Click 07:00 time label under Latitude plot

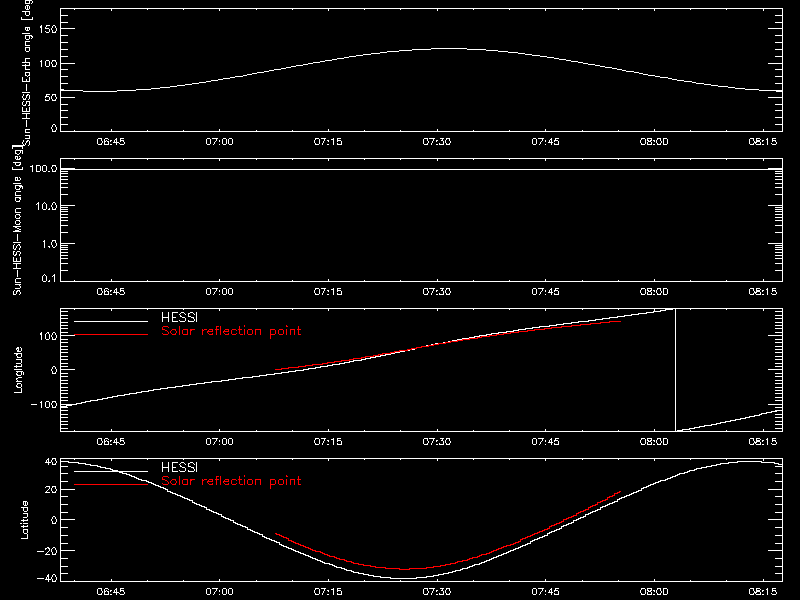219,592
